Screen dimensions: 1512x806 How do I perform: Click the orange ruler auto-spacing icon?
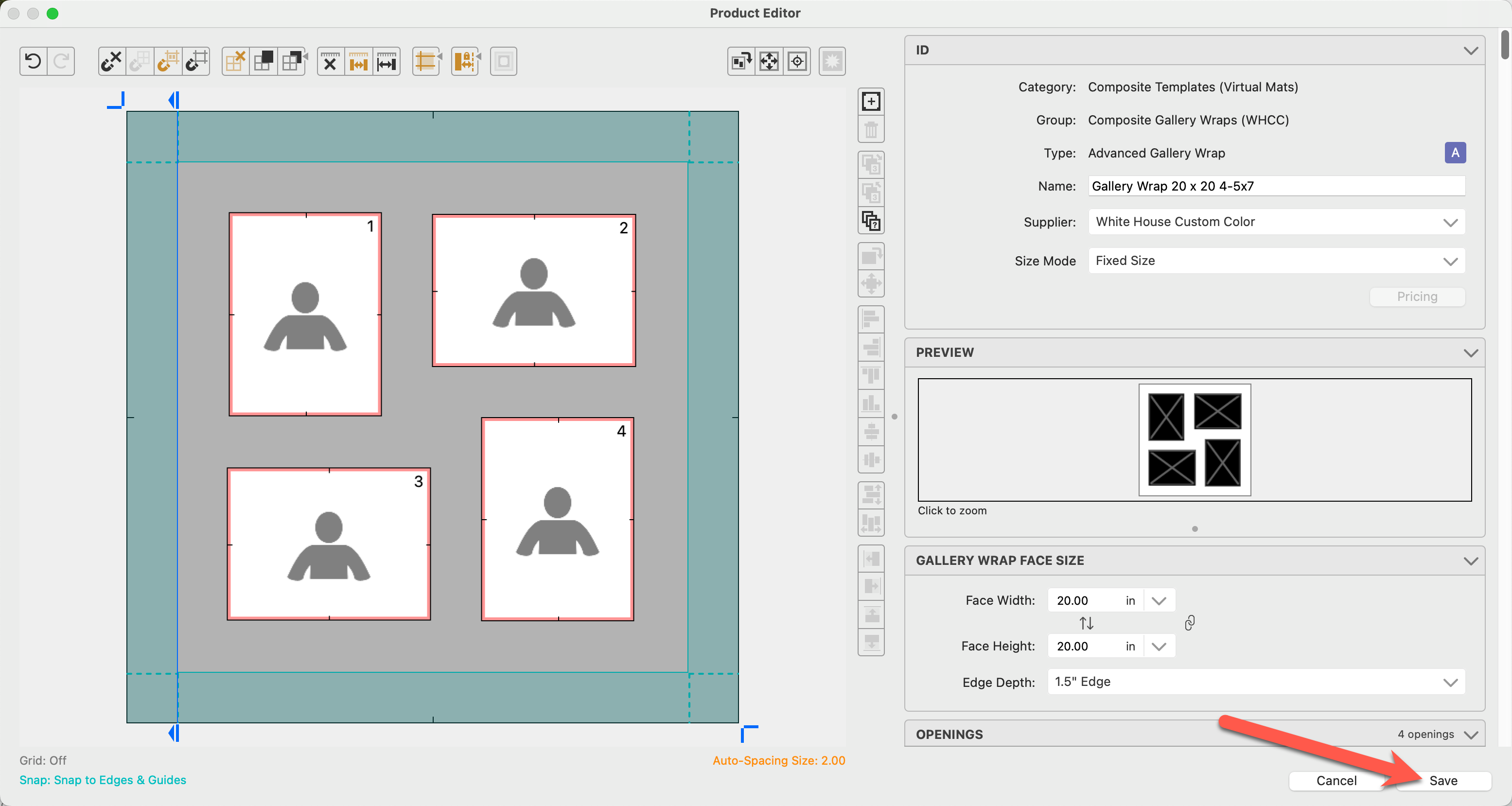coord(358,61)
